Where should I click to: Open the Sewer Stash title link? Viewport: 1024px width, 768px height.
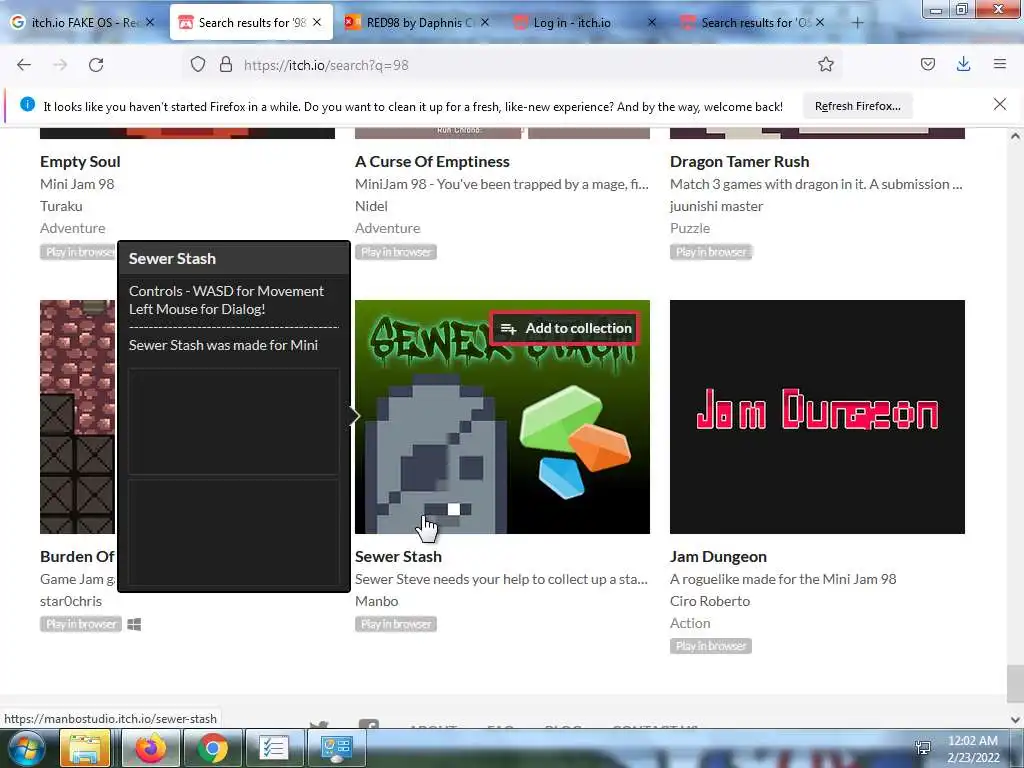(x=398, y=557)
